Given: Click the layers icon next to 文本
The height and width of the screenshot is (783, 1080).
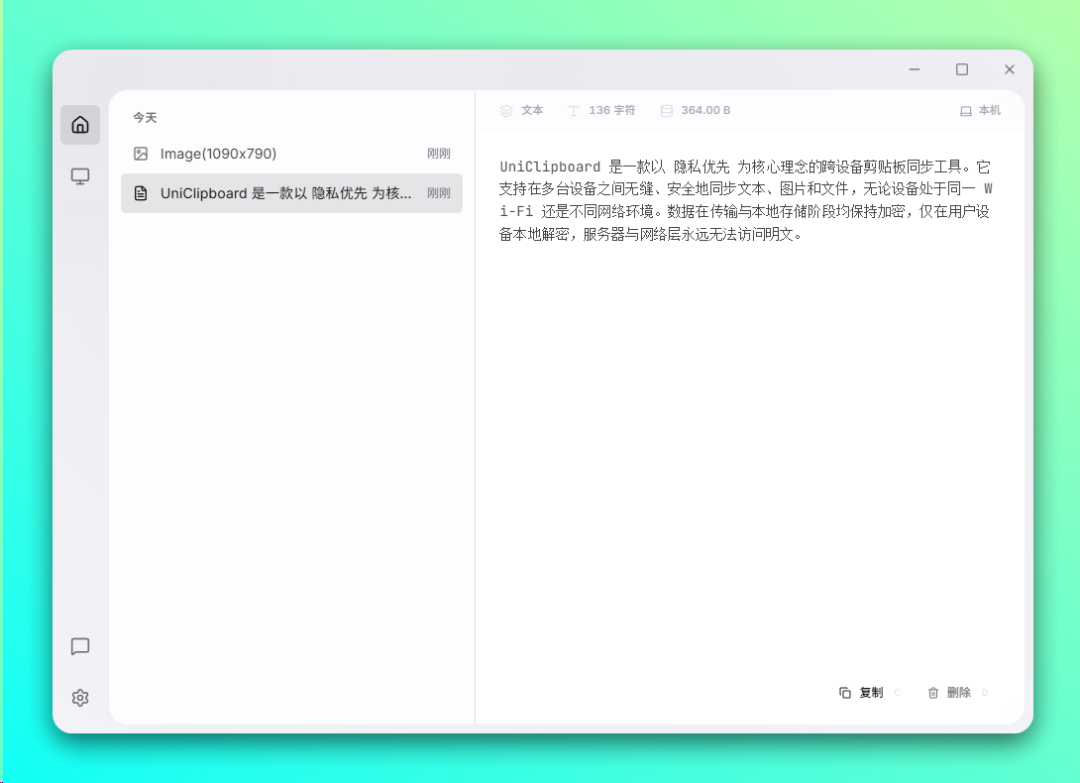Looking at the screenshot, I should click(x=506, y=111).
